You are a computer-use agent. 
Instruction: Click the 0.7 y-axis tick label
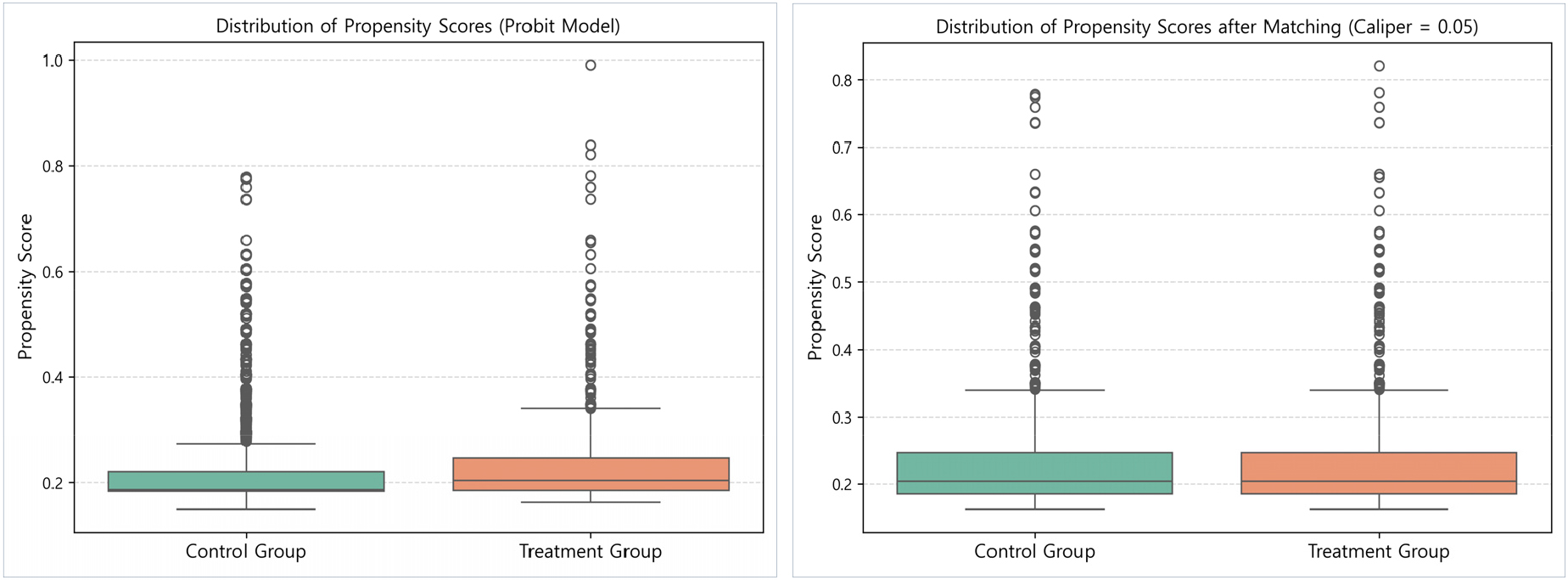pyautogui.click(x=841, y=148)
